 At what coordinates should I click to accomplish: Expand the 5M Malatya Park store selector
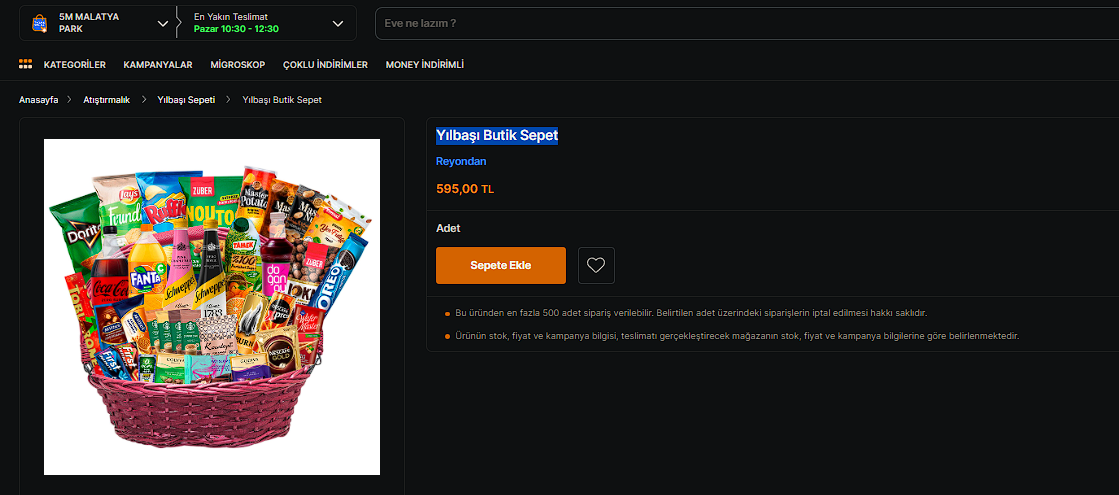[x=163, y=24]
